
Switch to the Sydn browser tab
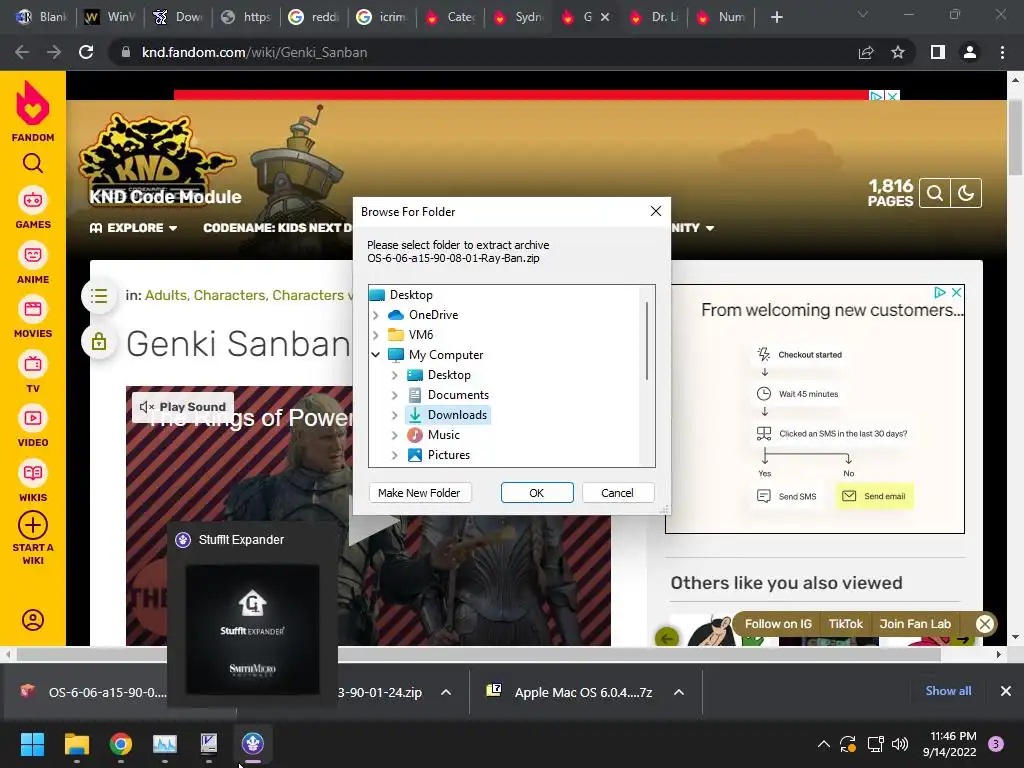click(519, 17)
